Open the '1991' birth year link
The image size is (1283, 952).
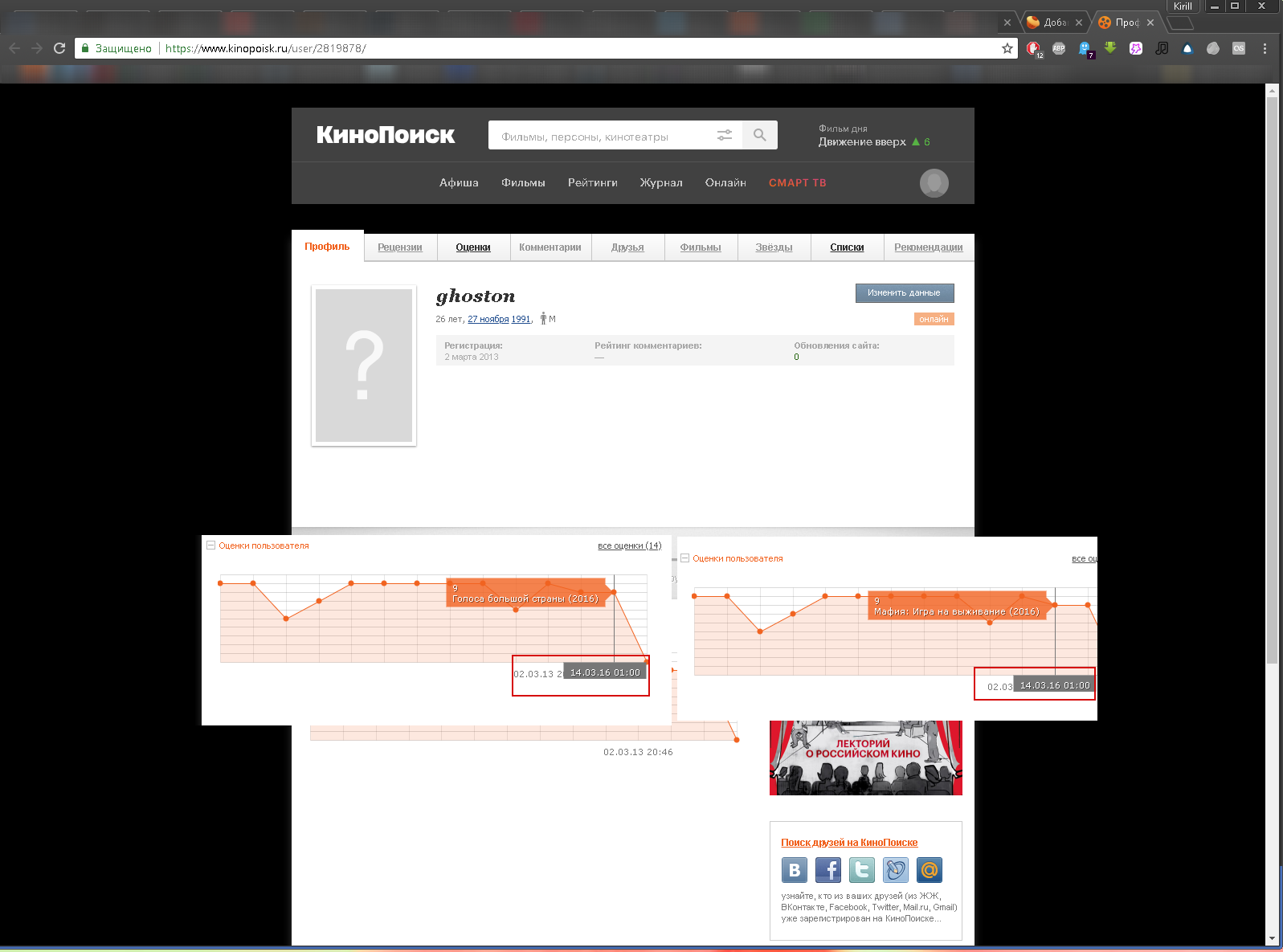tap(521, 319)
